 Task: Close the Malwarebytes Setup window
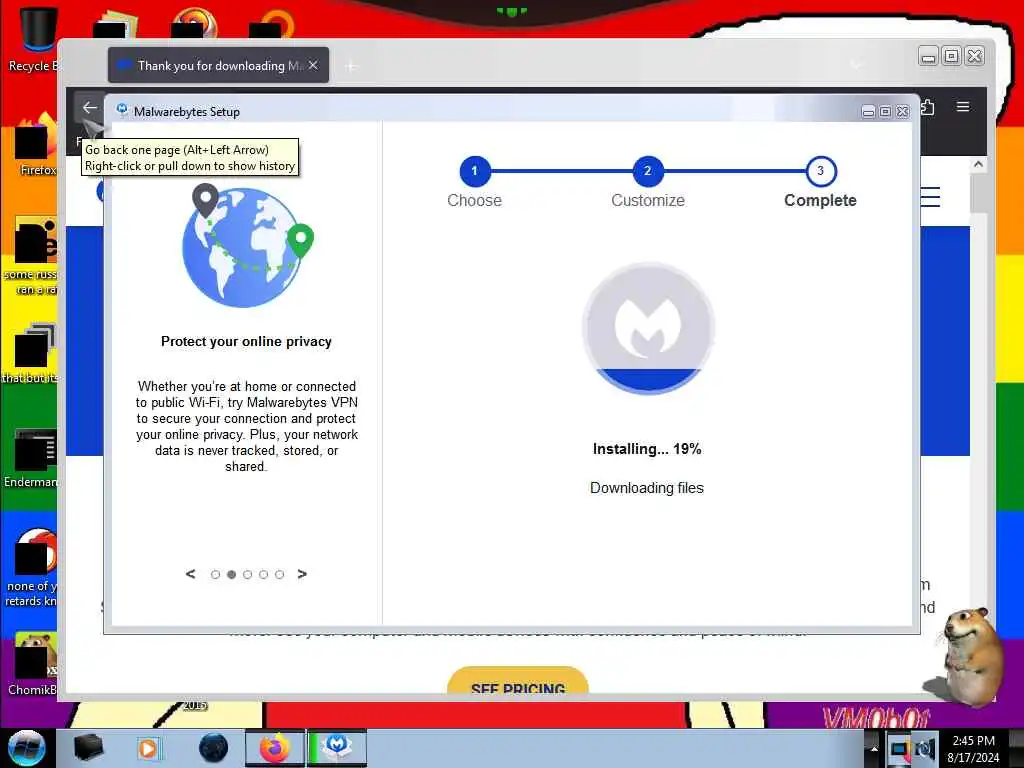[x=903, y=112]
